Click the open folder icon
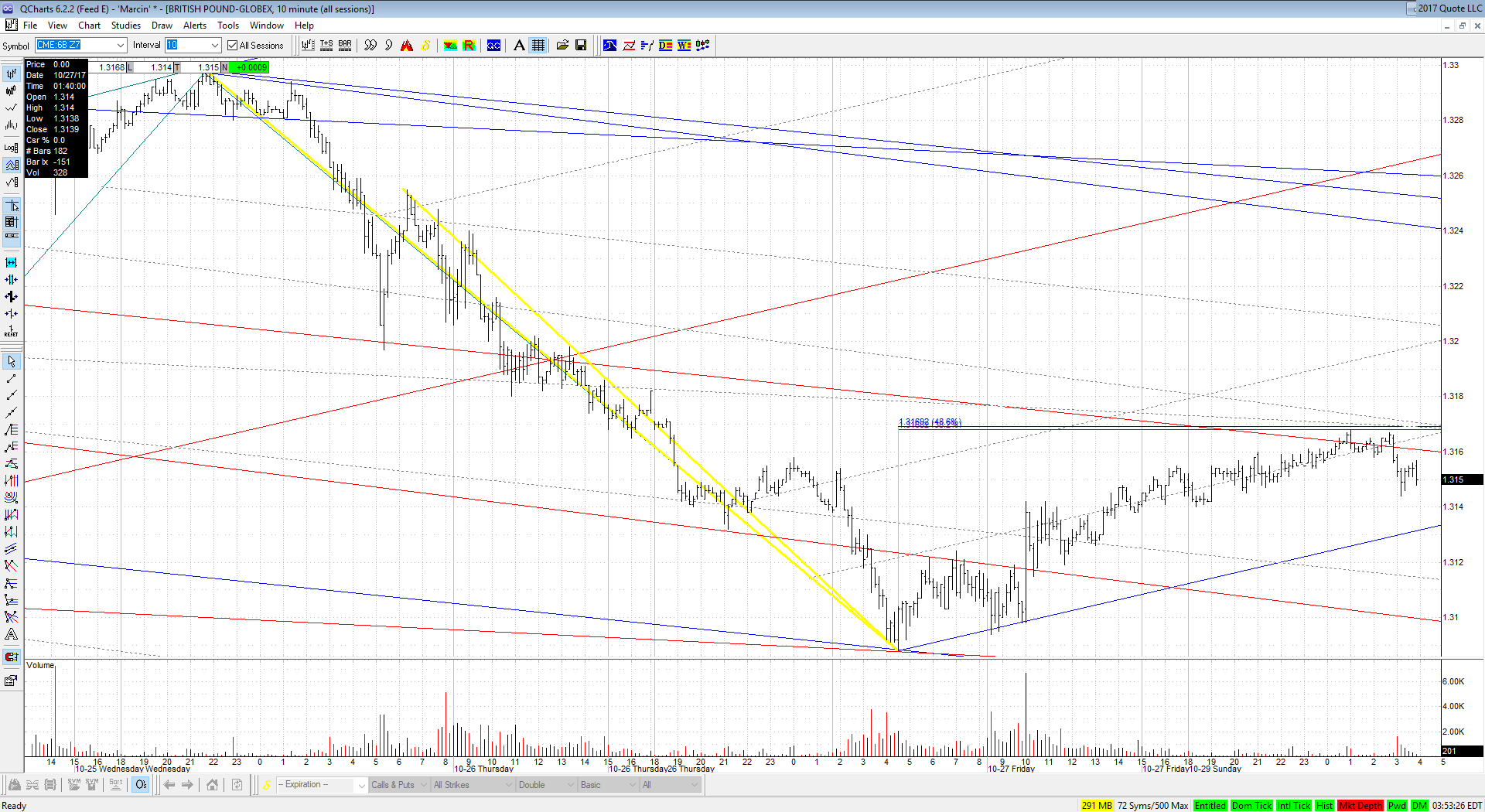Image resolution: width=1485 pixels, height=812 pixels. [x=562, y=46]
